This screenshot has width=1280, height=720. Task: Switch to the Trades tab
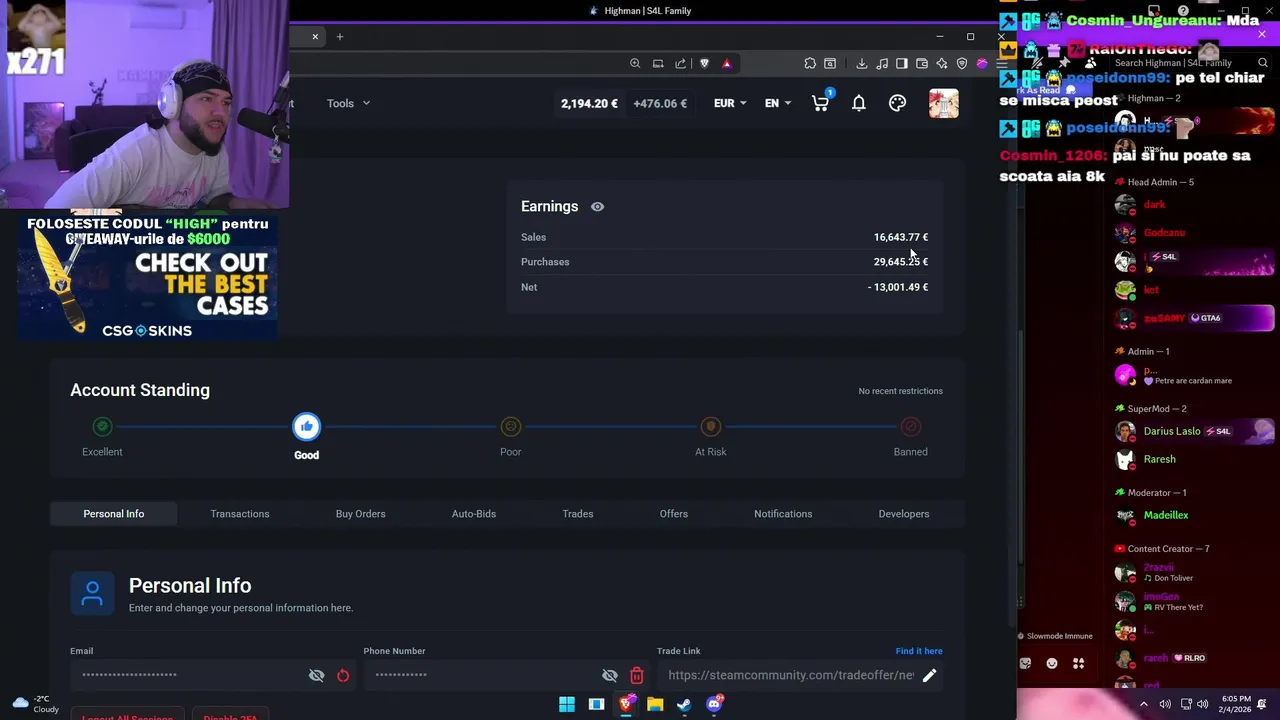578,514
